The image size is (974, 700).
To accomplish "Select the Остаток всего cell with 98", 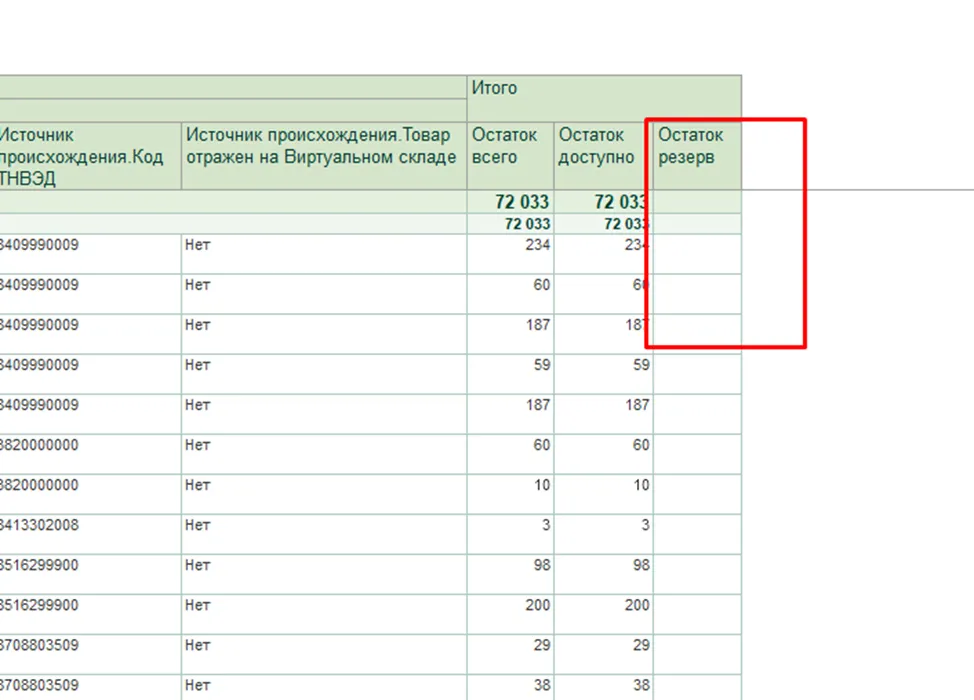I will 511,575.
